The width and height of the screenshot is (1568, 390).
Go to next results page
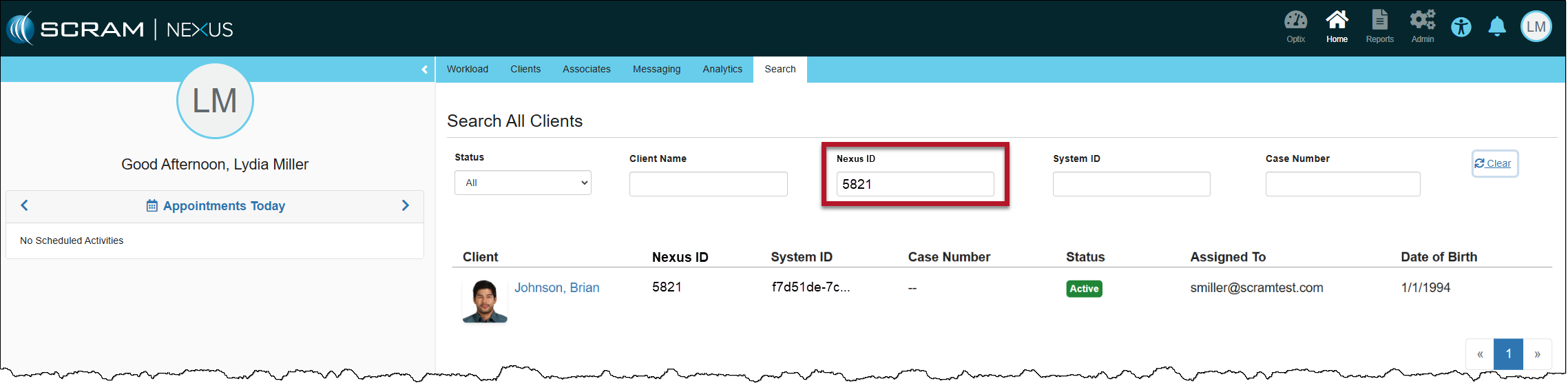1537,354
